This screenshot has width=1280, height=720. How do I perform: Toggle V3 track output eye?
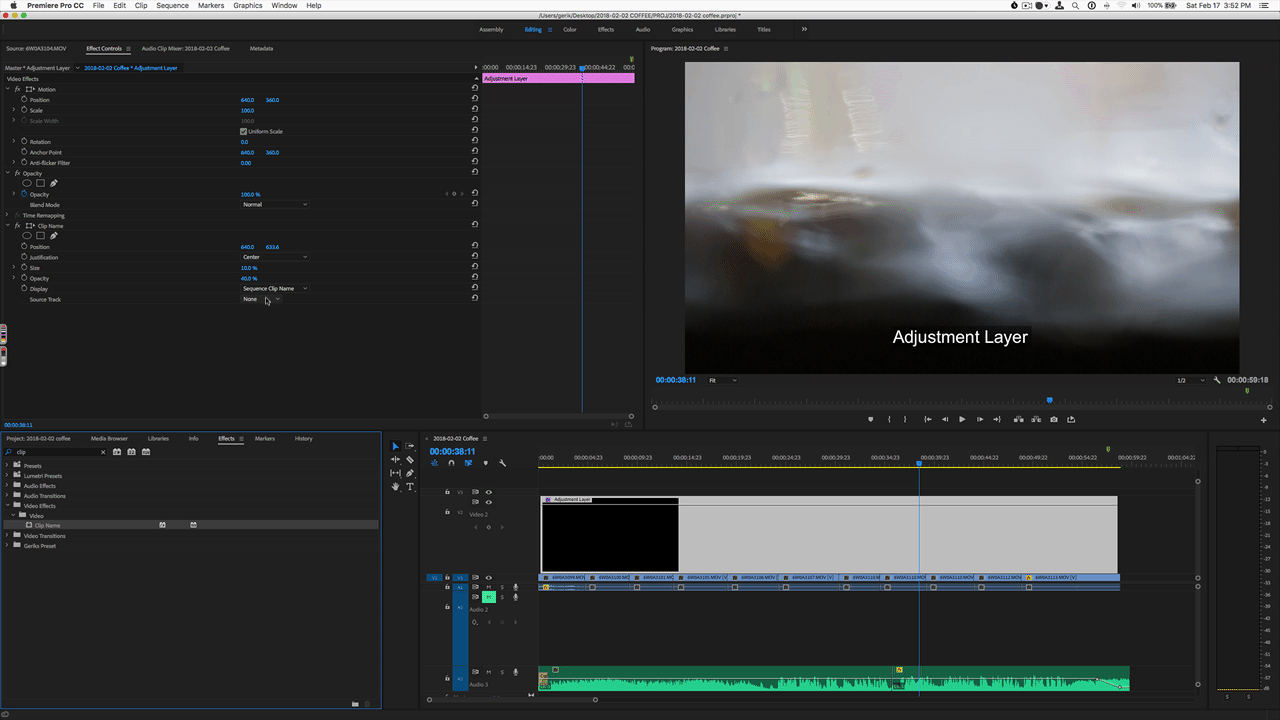pos(489,492)
